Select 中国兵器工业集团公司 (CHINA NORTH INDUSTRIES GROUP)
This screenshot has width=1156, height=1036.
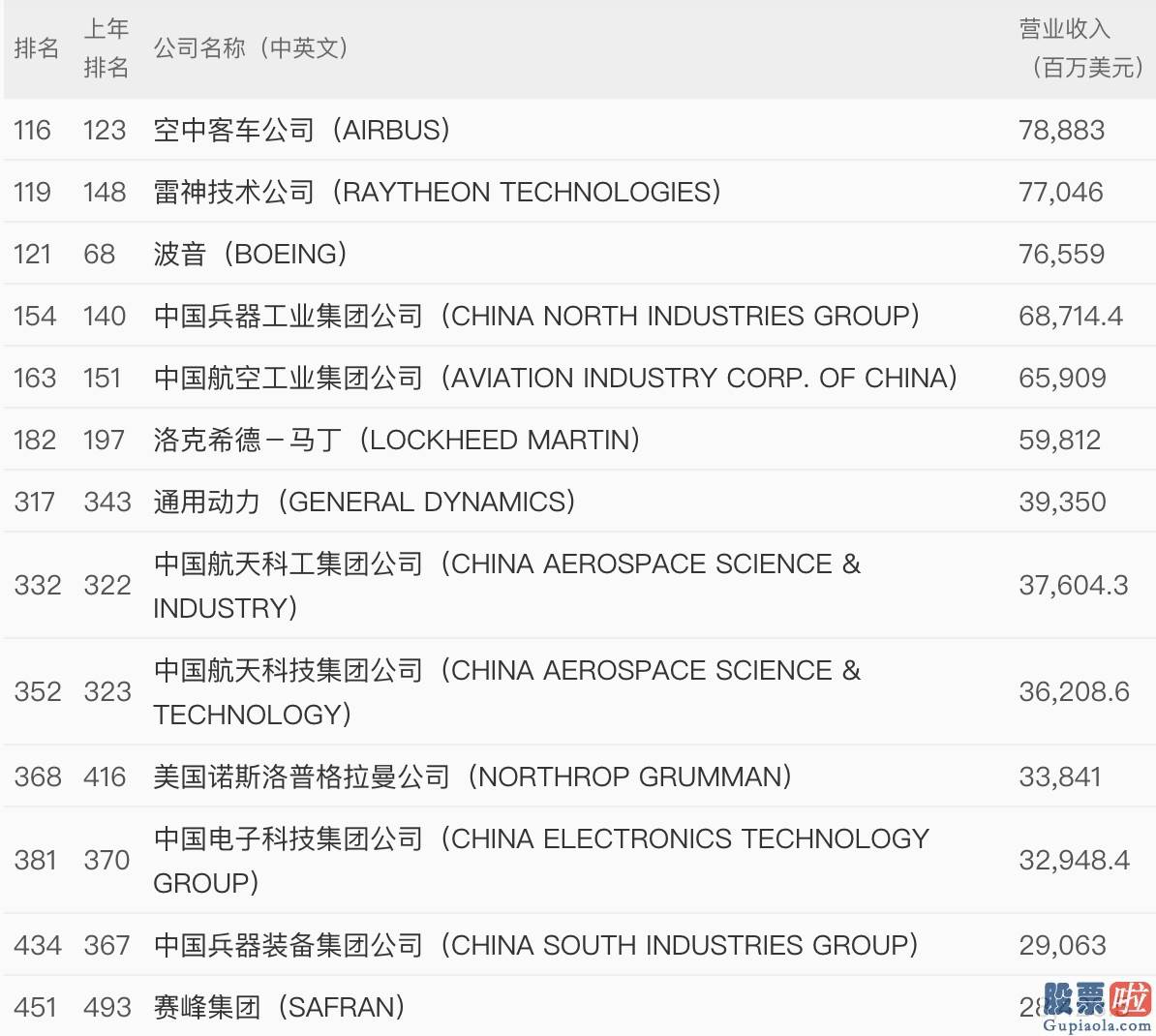(x=536, y=316)
